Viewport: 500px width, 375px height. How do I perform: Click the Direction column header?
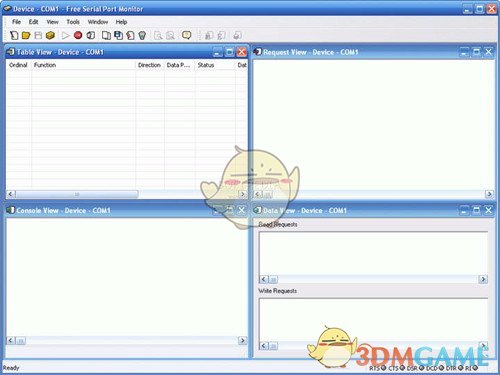150,65
